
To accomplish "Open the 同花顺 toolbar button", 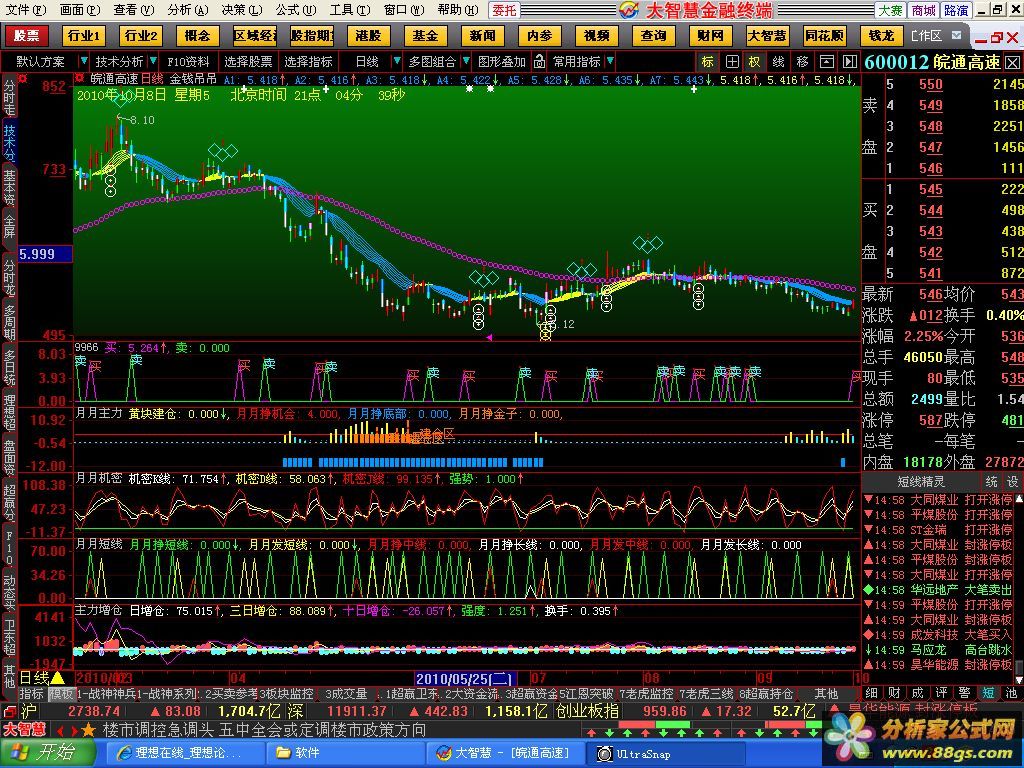I will pos(824,35).
